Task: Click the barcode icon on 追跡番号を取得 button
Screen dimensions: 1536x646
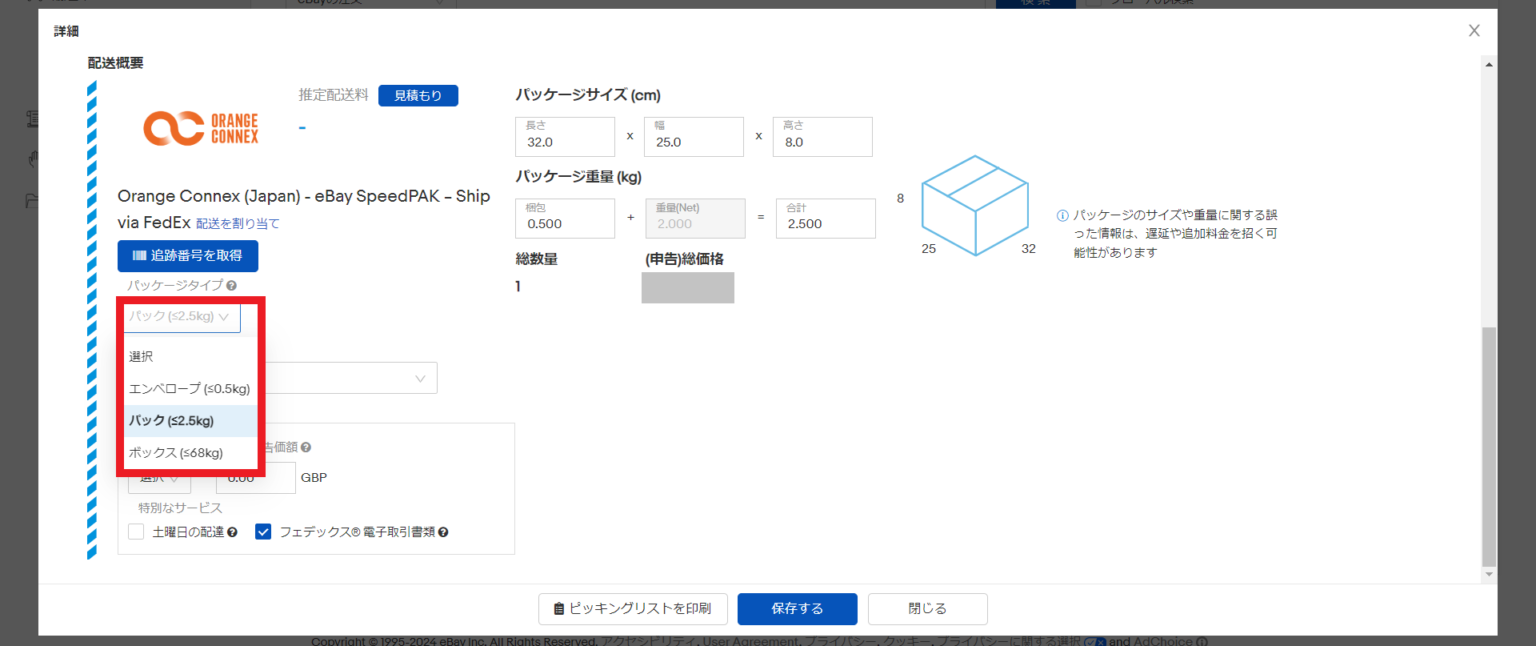Action: click(141, 256)
